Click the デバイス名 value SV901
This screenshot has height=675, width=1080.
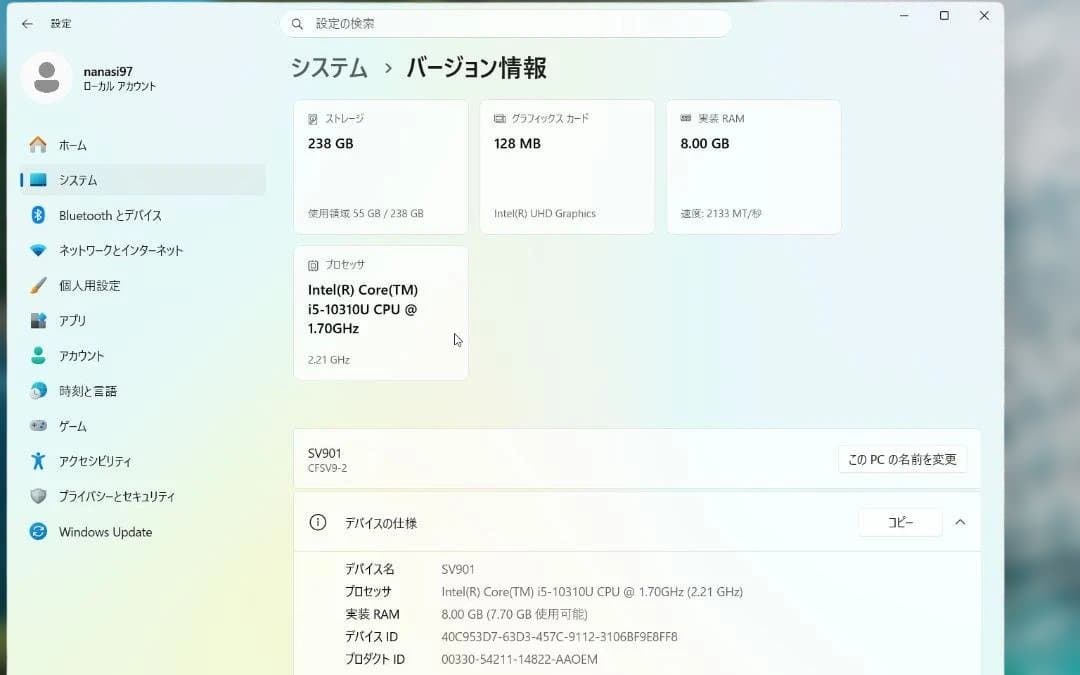(x=458, y=569)
